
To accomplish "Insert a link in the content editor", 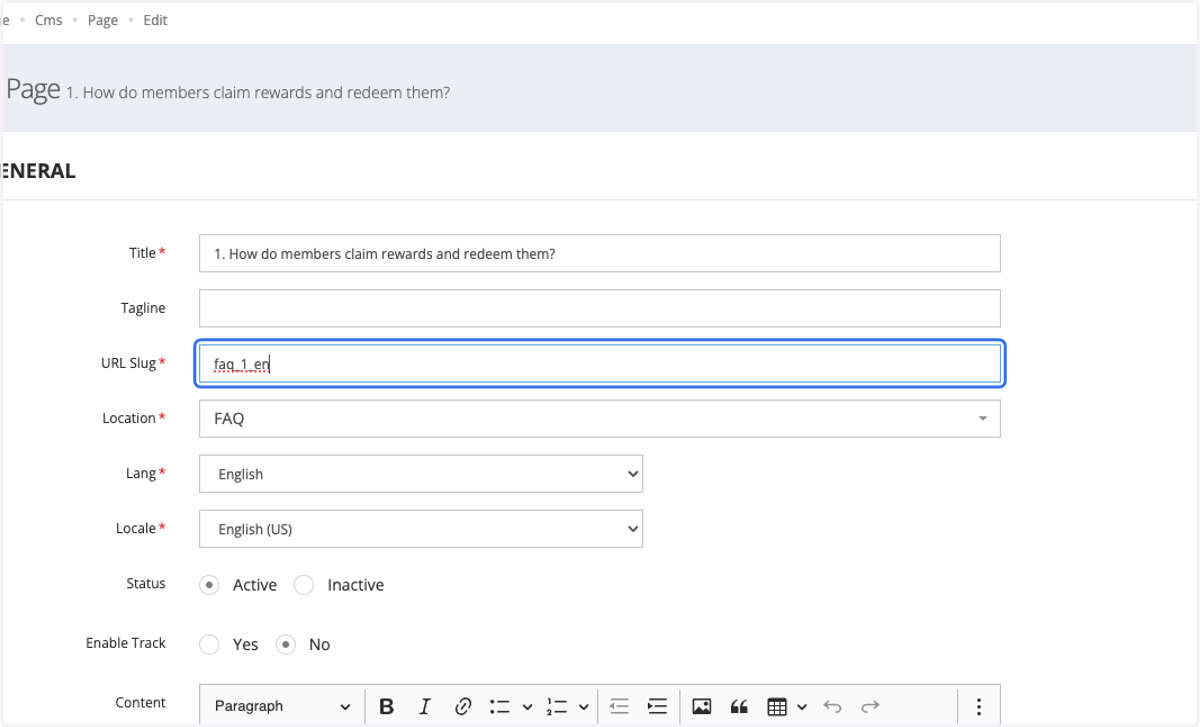I will point(462,707).
